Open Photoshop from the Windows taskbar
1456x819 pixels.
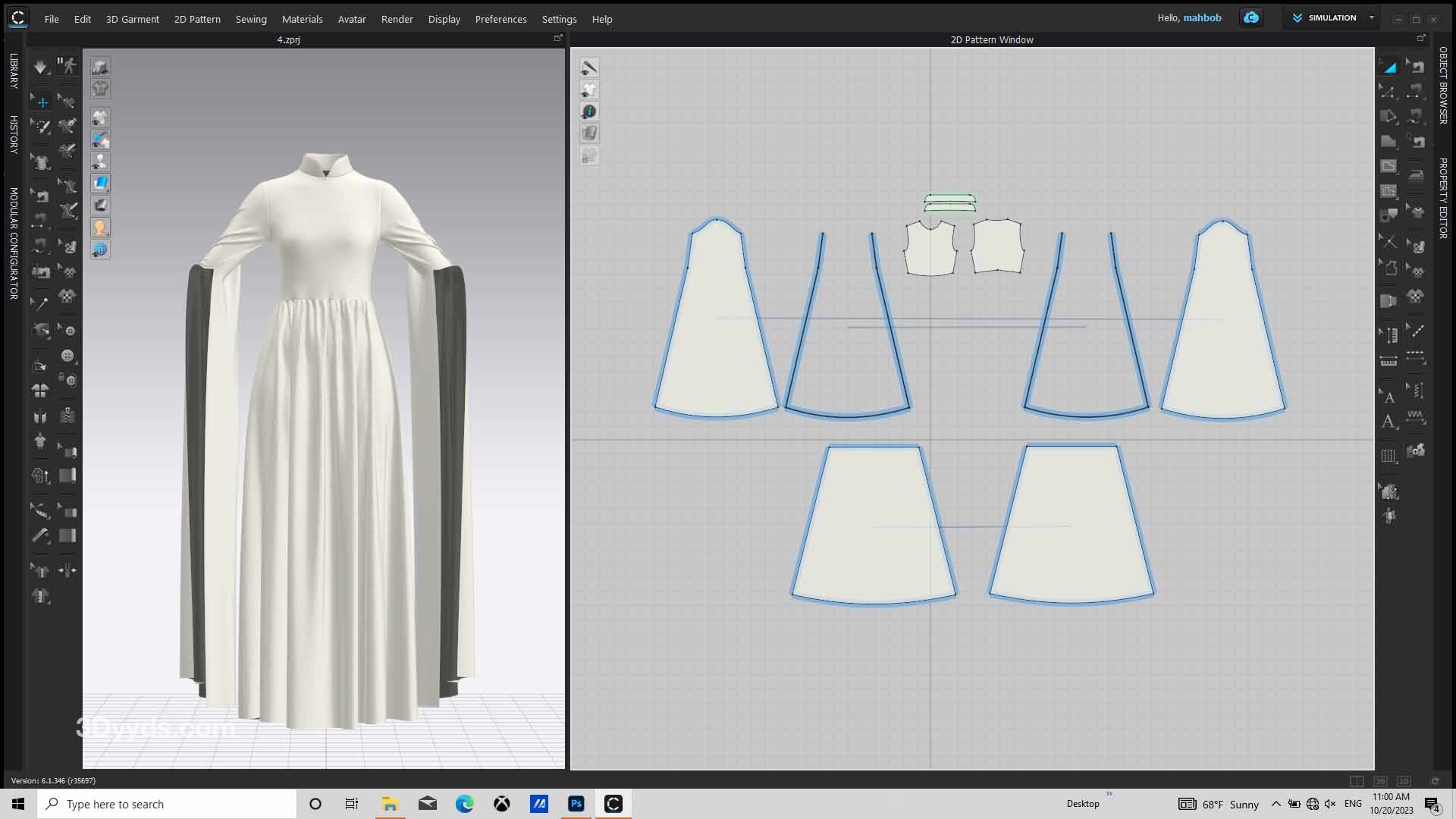(x=576, y=804)
